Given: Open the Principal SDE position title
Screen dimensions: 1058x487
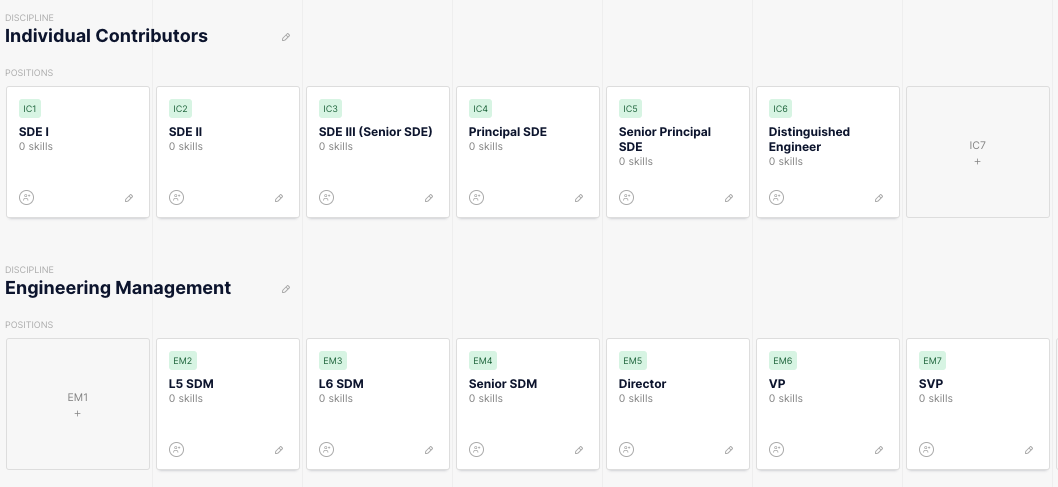Looking at the screenshot, I should coord(508,132).
